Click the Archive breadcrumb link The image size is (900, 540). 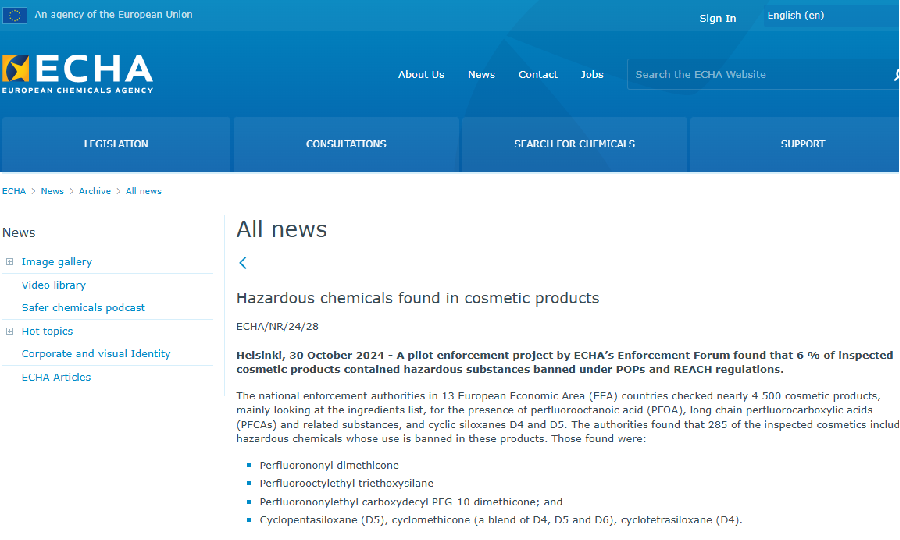95,191
